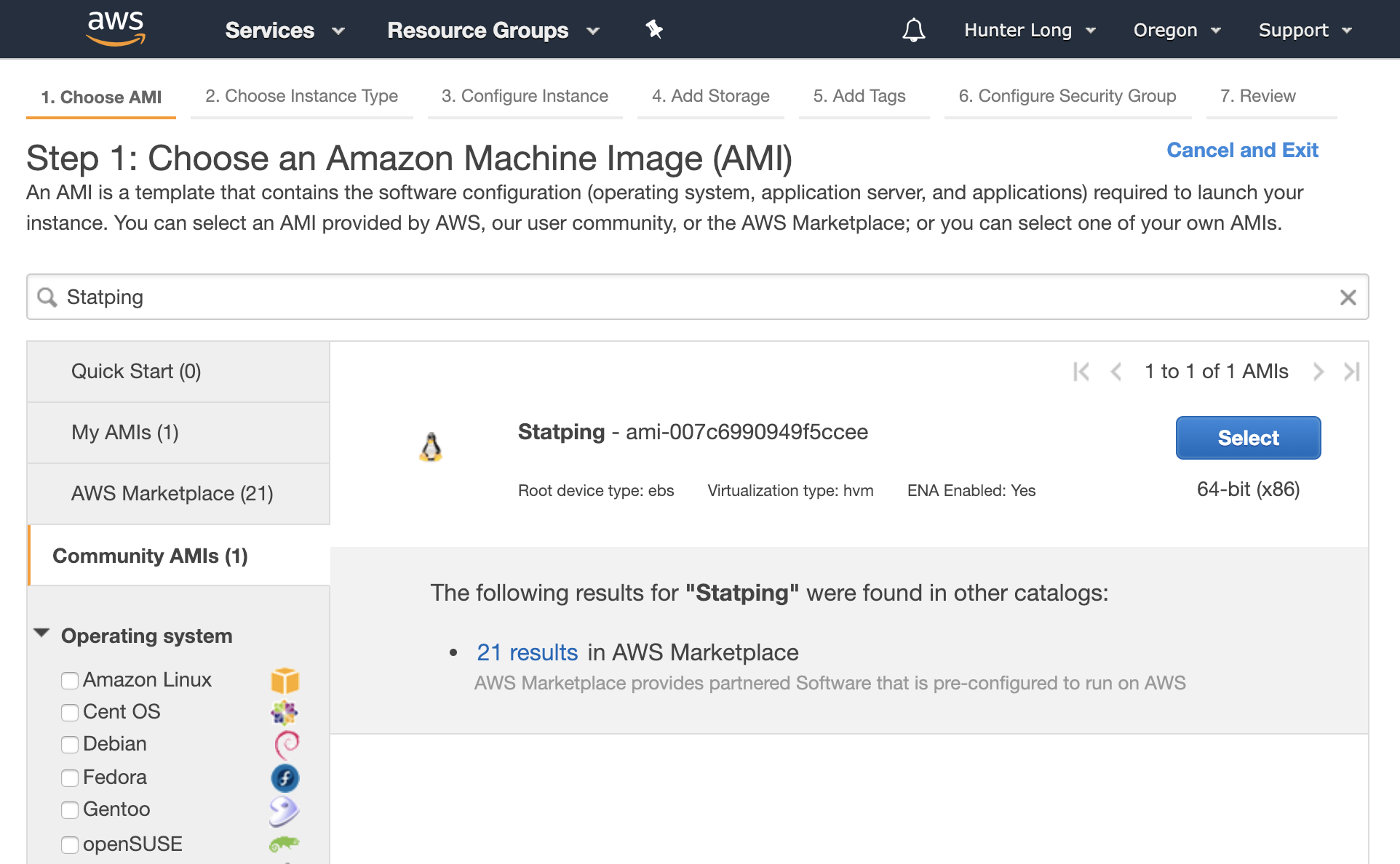The image size is (1400, 864).
Task: Select the Statping AMI
Action: click(x=1248, y=438)
